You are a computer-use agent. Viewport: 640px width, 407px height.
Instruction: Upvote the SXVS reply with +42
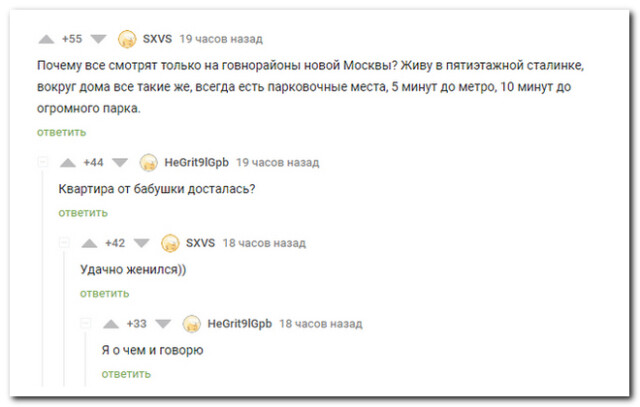pos(89,243)
